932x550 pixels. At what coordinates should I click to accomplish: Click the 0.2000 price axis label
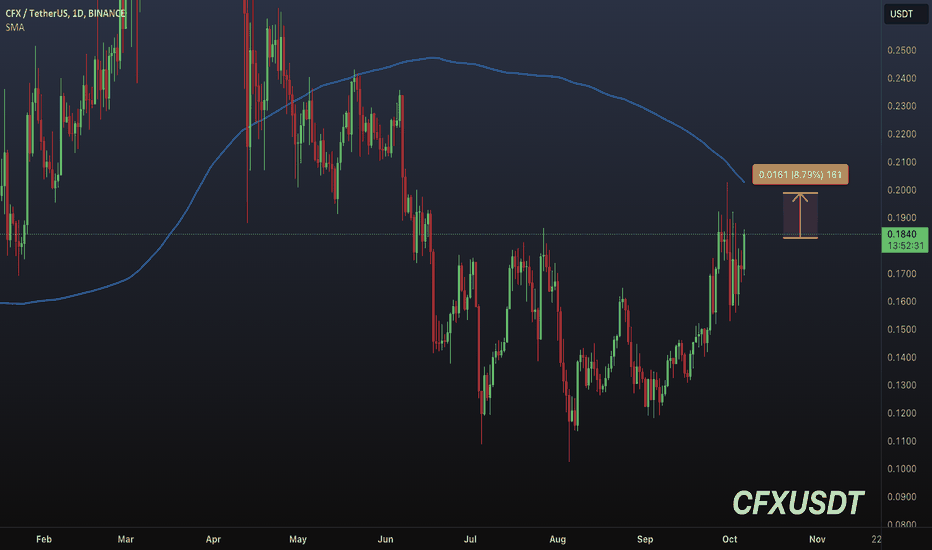point(902,190)
